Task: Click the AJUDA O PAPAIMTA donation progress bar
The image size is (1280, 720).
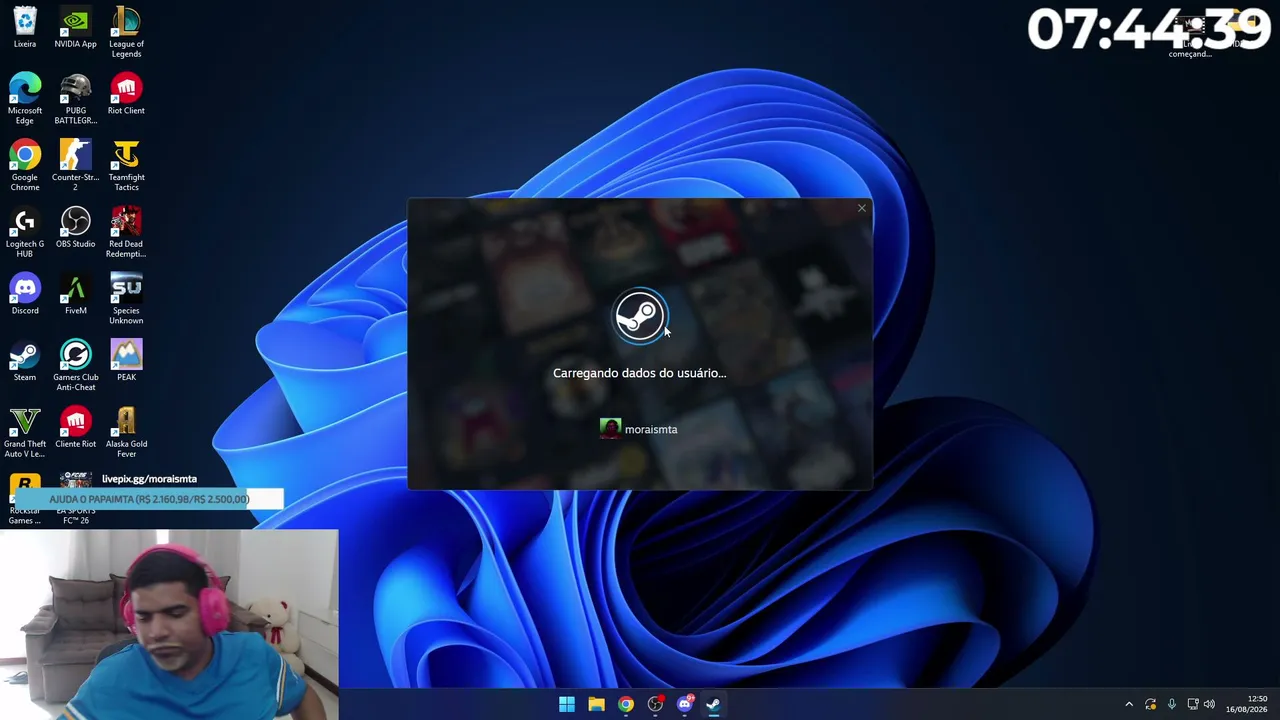Action: point(148,498)
